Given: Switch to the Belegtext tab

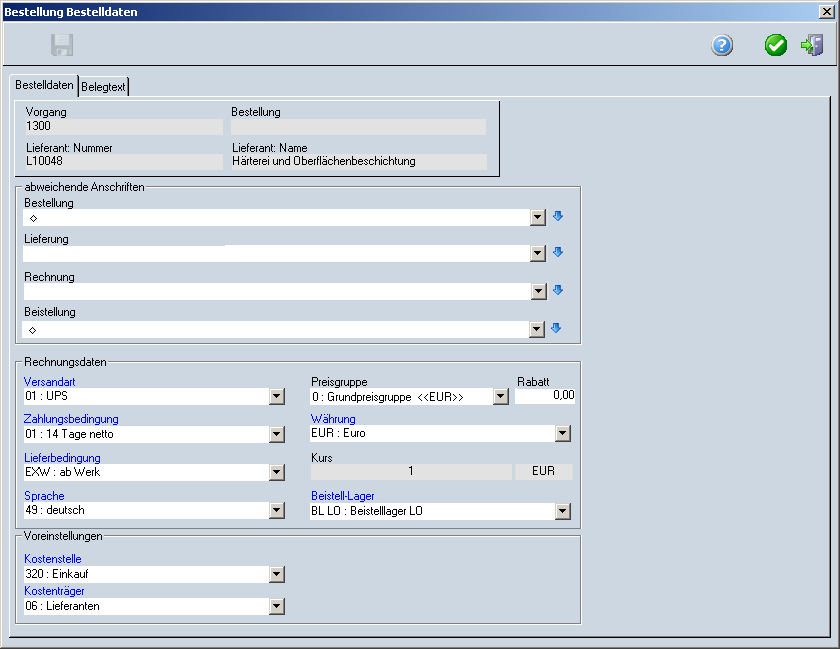Looking at the screenshot, I should coord(104,87).
